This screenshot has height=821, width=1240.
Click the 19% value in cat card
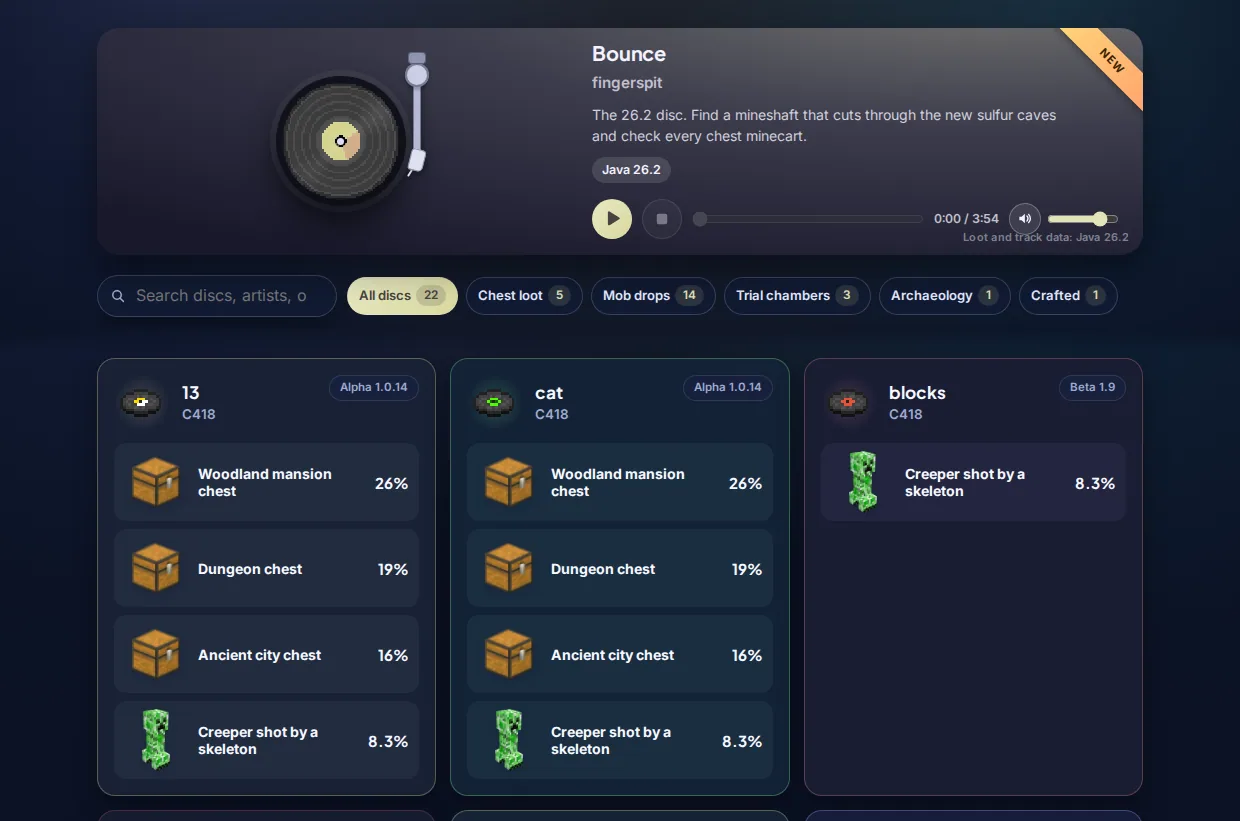(x=747, y=569)
